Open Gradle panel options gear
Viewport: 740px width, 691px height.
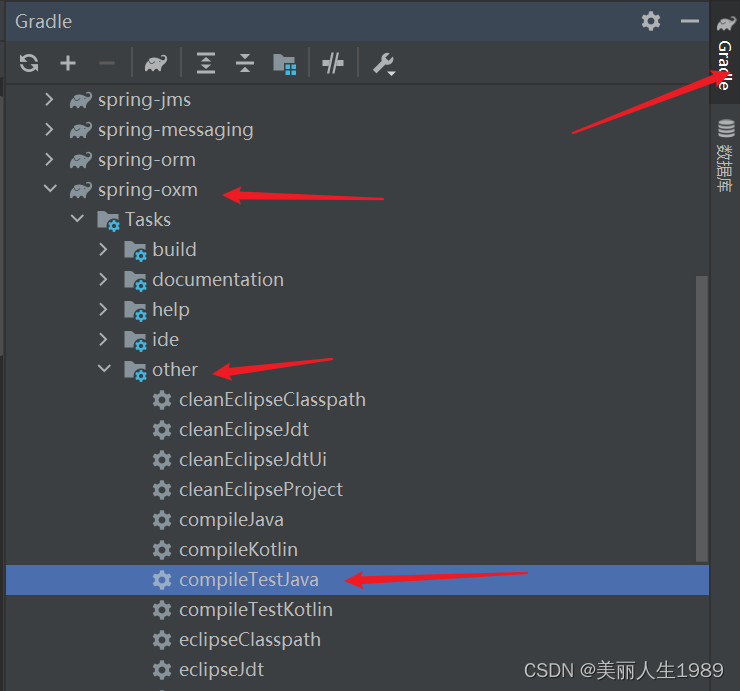[x=651, y=21]
